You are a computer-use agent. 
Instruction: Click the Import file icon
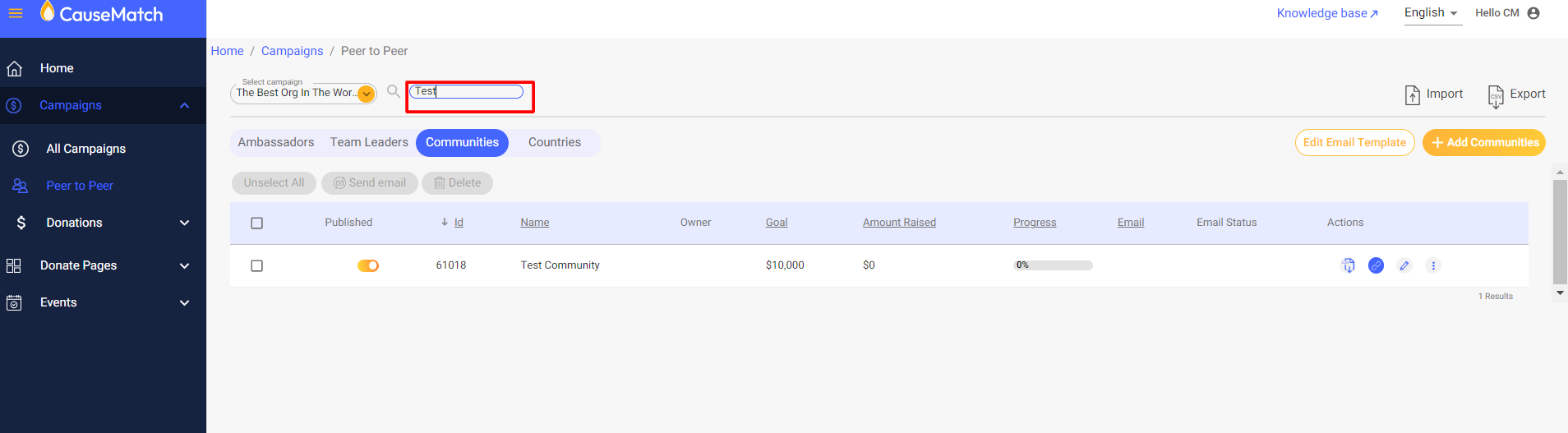[1412, 94]
